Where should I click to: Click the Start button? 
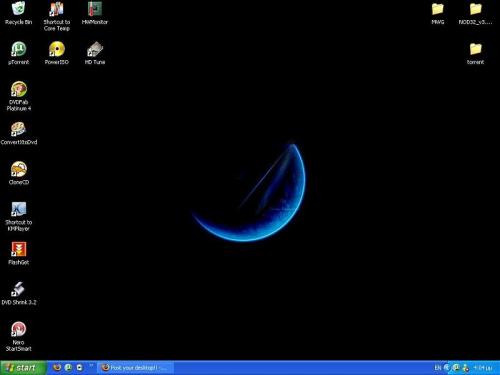[23, 368]
